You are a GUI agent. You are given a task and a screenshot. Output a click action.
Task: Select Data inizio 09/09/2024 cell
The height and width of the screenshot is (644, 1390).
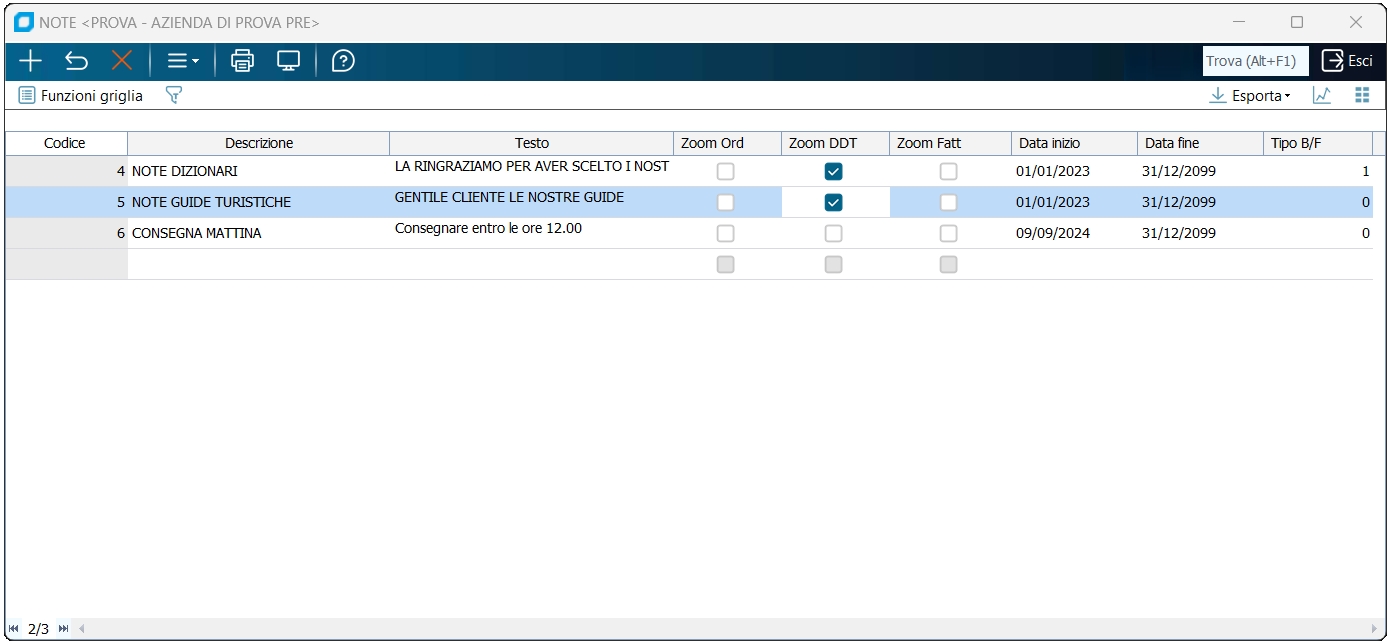click(x=1074, y=233)
